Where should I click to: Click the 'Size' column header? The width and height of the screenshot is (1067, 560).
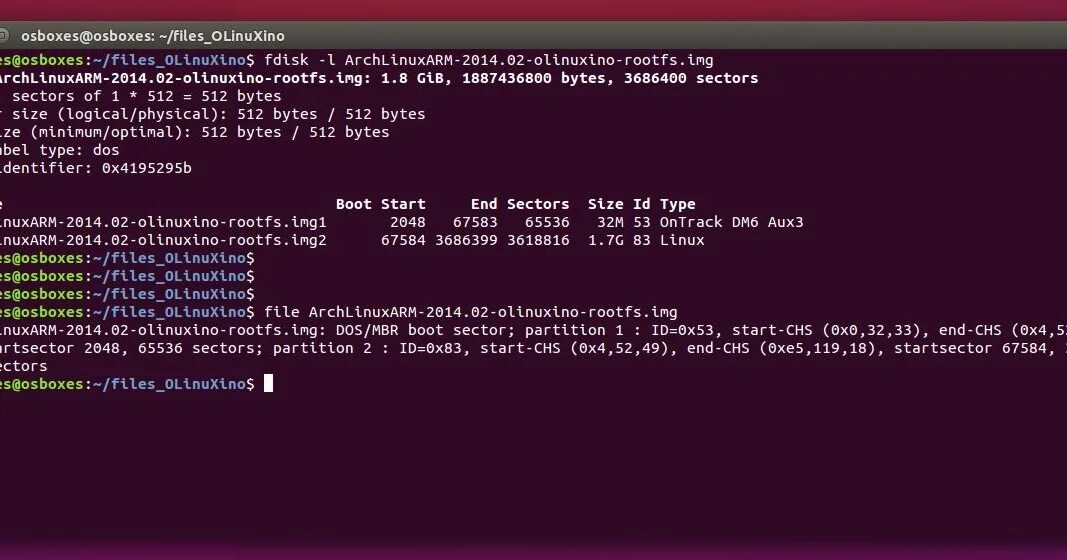(606, 204)
